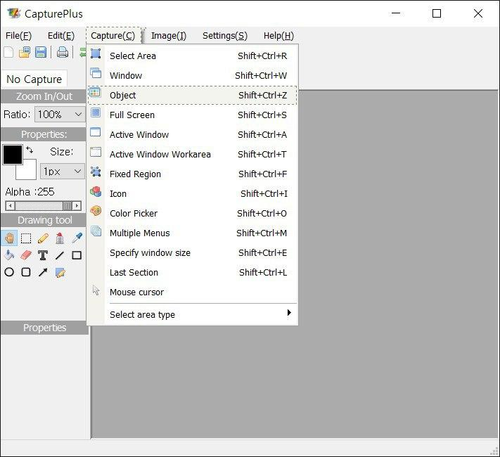Choose Specify window size option
The image size is (500, 457).
[192, 253]
